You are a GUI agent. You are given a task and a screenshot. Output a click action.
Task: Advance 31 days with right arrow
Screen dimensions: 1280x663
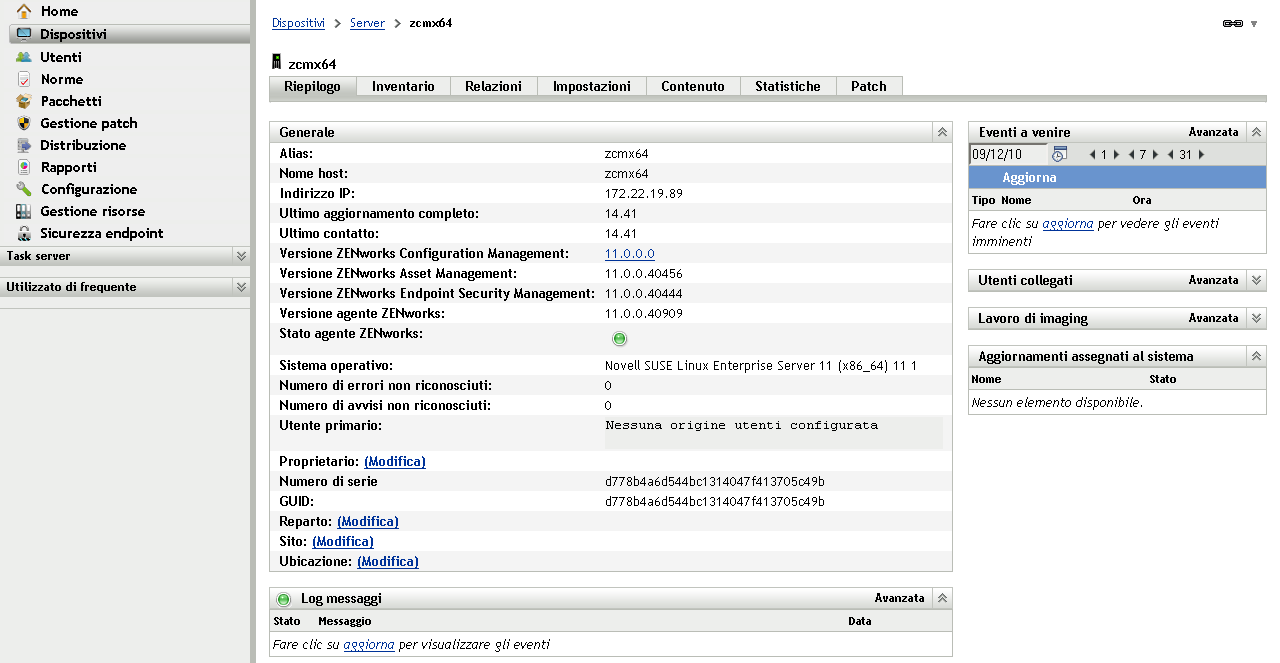tap(1201, 155)
